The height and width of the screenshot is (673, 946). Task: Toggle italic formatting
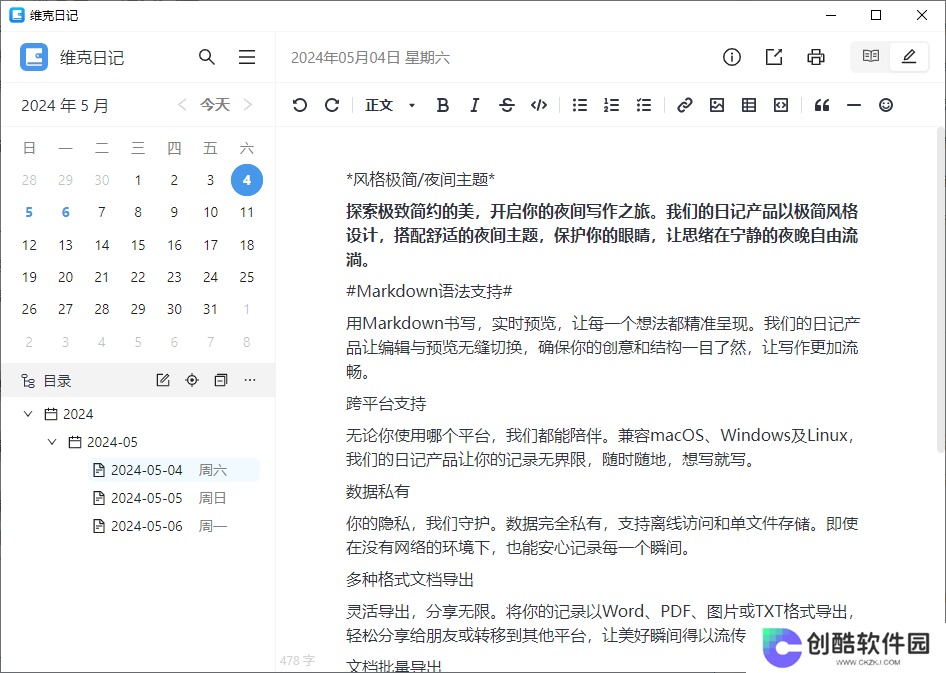tap(475, 105)
